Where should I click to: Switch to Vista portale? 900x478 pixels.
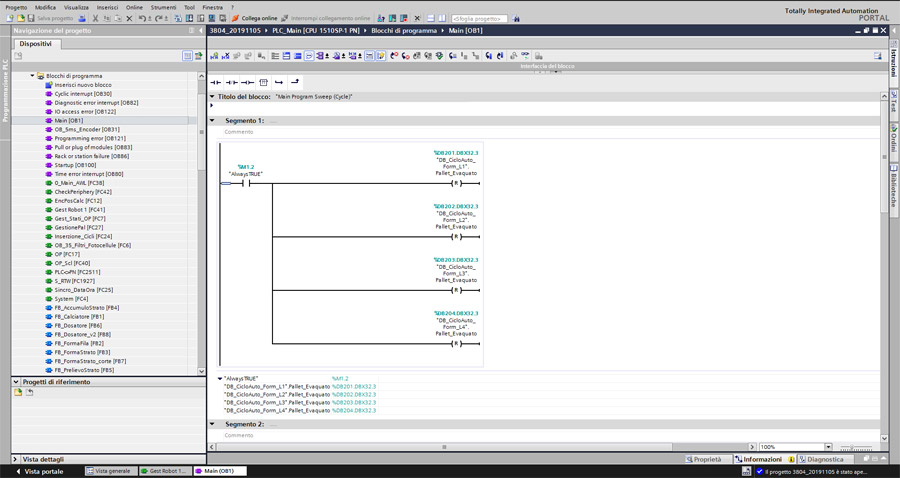[40, 471]
